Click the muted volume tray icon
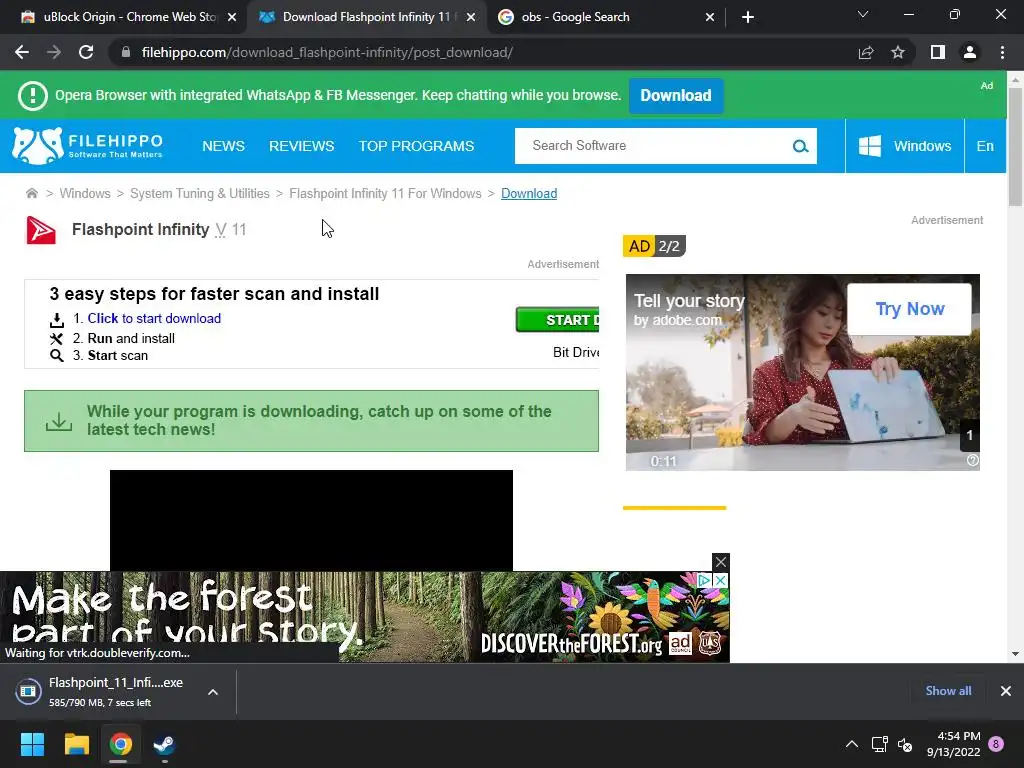The height and width of the screenshot is (768, 1024). pyautogui.click(x=905, y=744)
